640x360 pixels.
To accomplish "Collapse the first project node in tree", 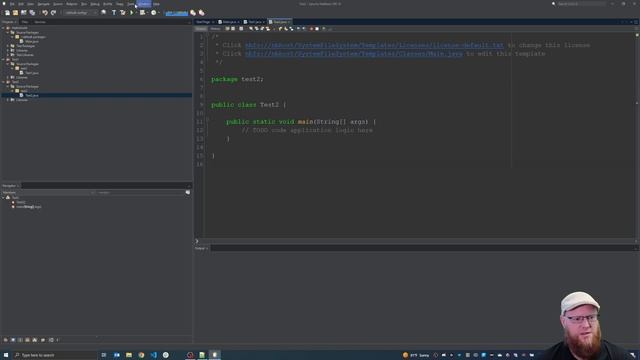I will click(3, 28).
